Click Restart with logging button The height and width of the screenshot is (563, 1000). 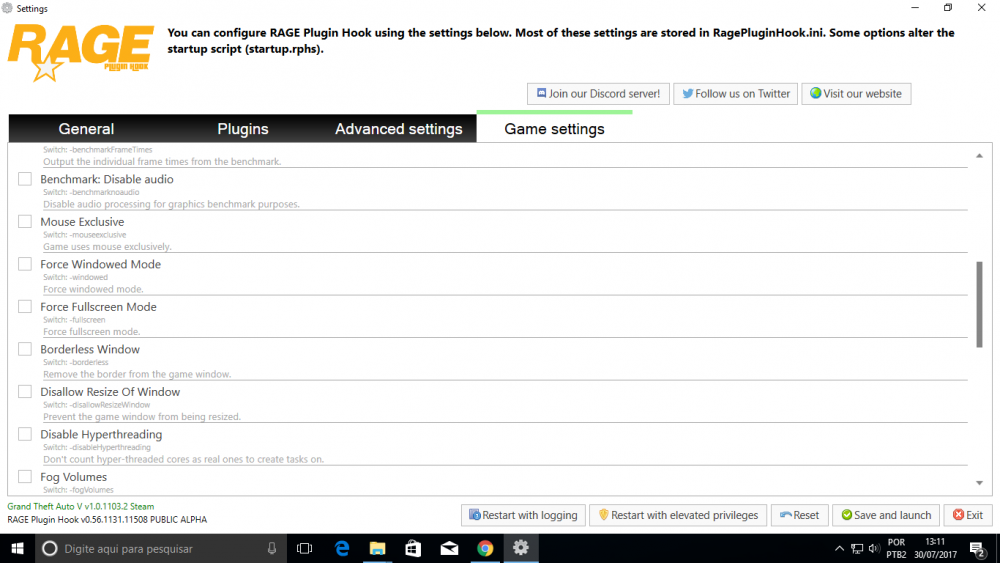click(x=523, y=515)
